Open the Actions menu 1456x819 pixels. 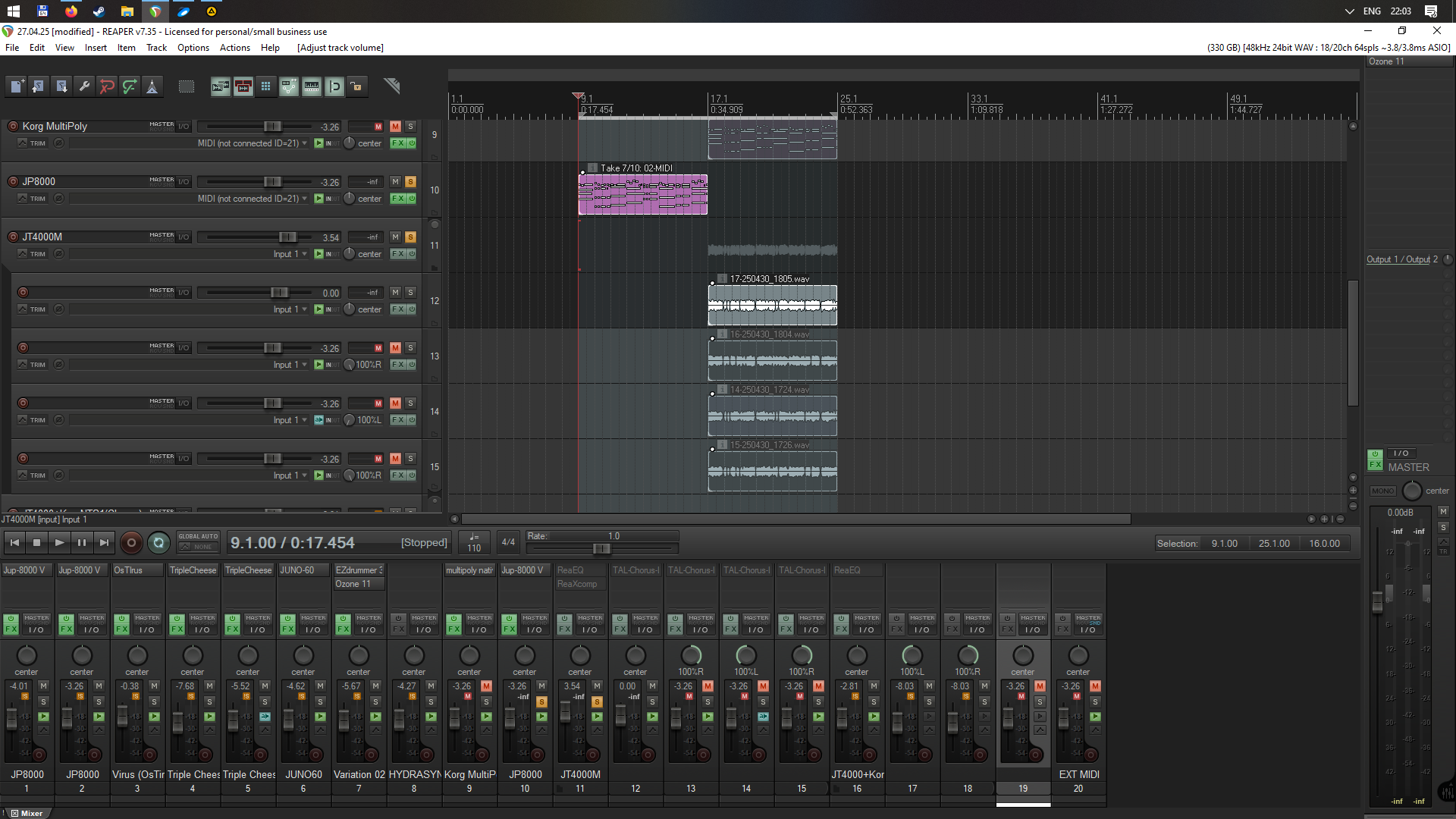(x=234, y=48)
